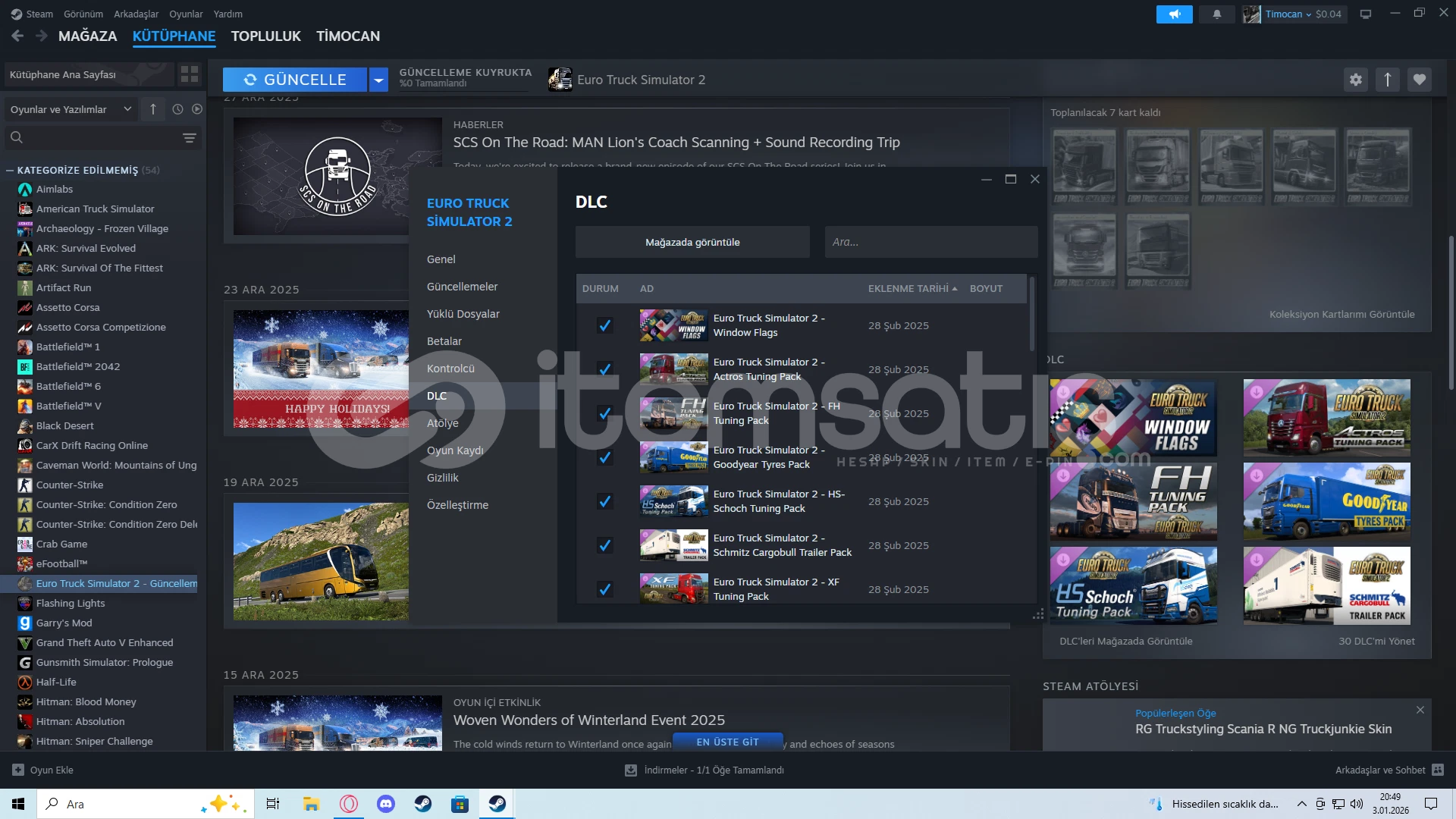Open the Betalar settings tab
Image resolution: width=1456 pixels, height=819 pixels.
pyautogui.click(x=444, y=341)
